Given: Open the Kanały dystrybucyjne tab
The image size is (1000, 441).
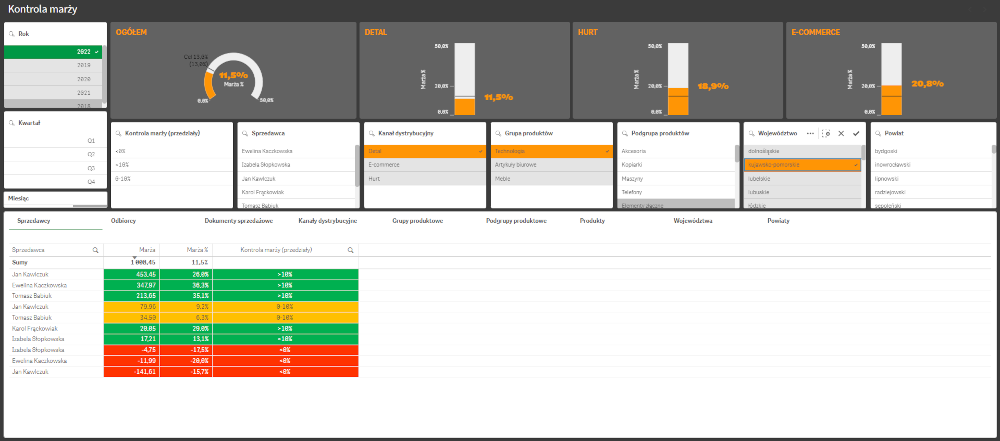Looking at the screenshot, I should click(x=328, y=220).
